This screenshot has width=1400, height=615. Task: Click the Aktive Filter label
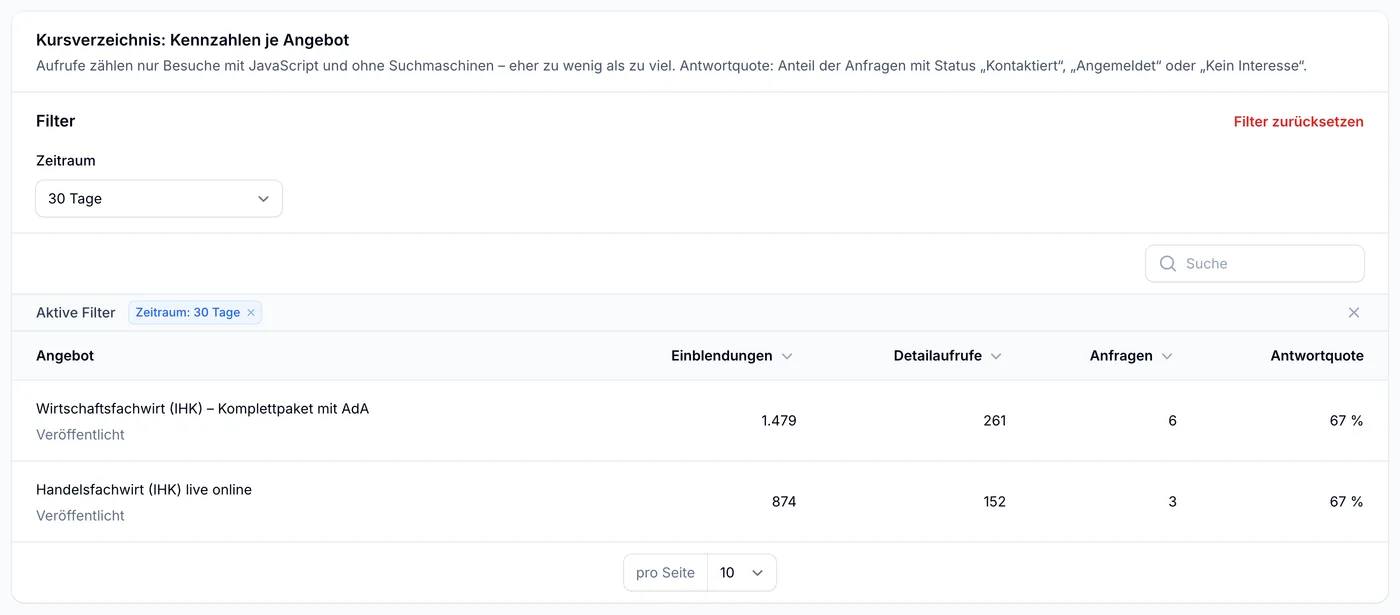[x=76, y=313]
